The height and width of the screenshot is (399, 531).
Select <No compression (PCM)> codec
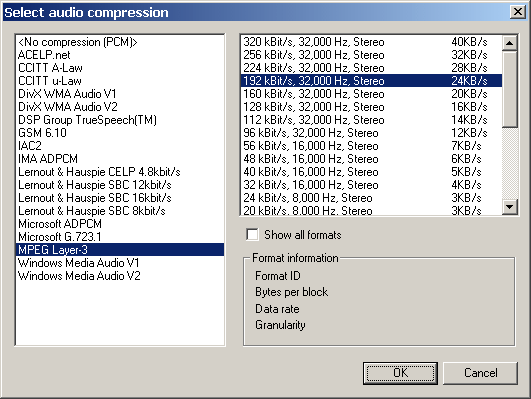click(x=120, y=42)
